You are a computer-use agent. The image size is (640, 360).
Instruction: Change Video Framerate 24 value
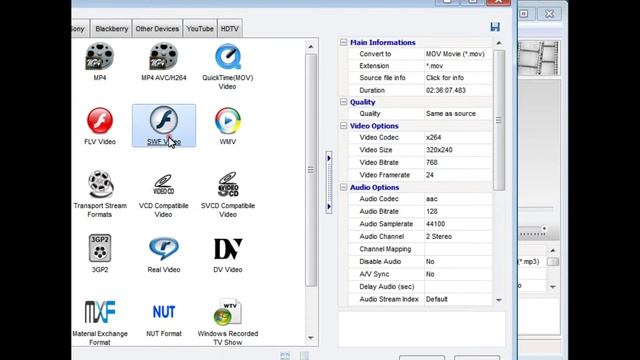click(458, 175)
